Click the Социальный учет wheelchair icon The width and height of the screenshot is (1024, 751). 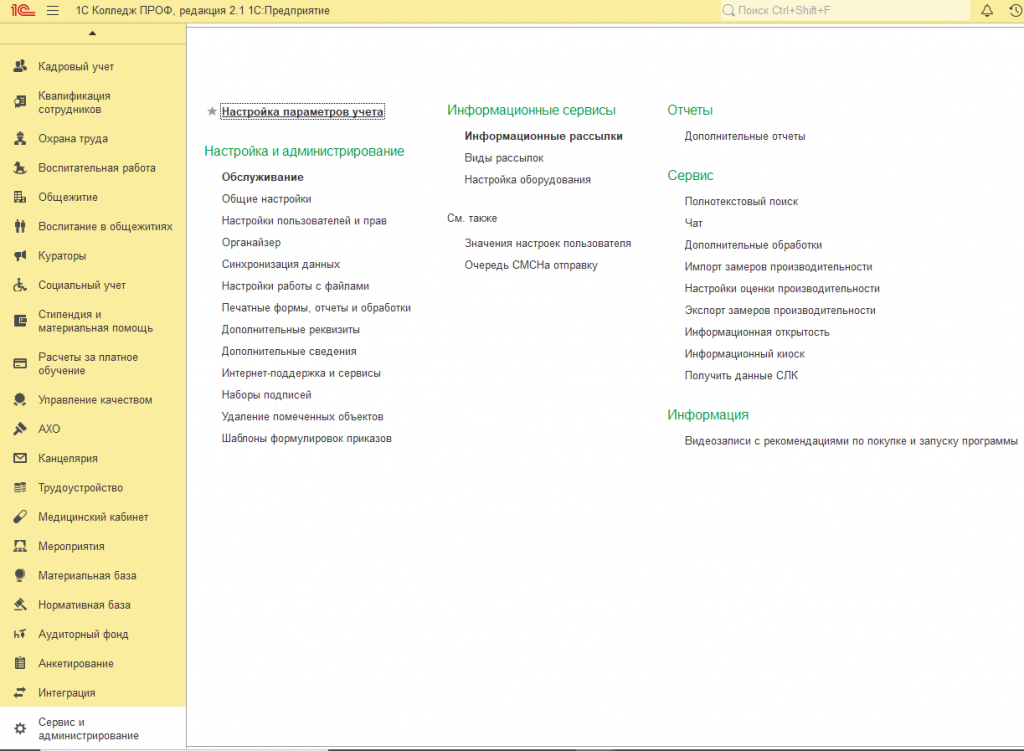(x=20, y=285)
